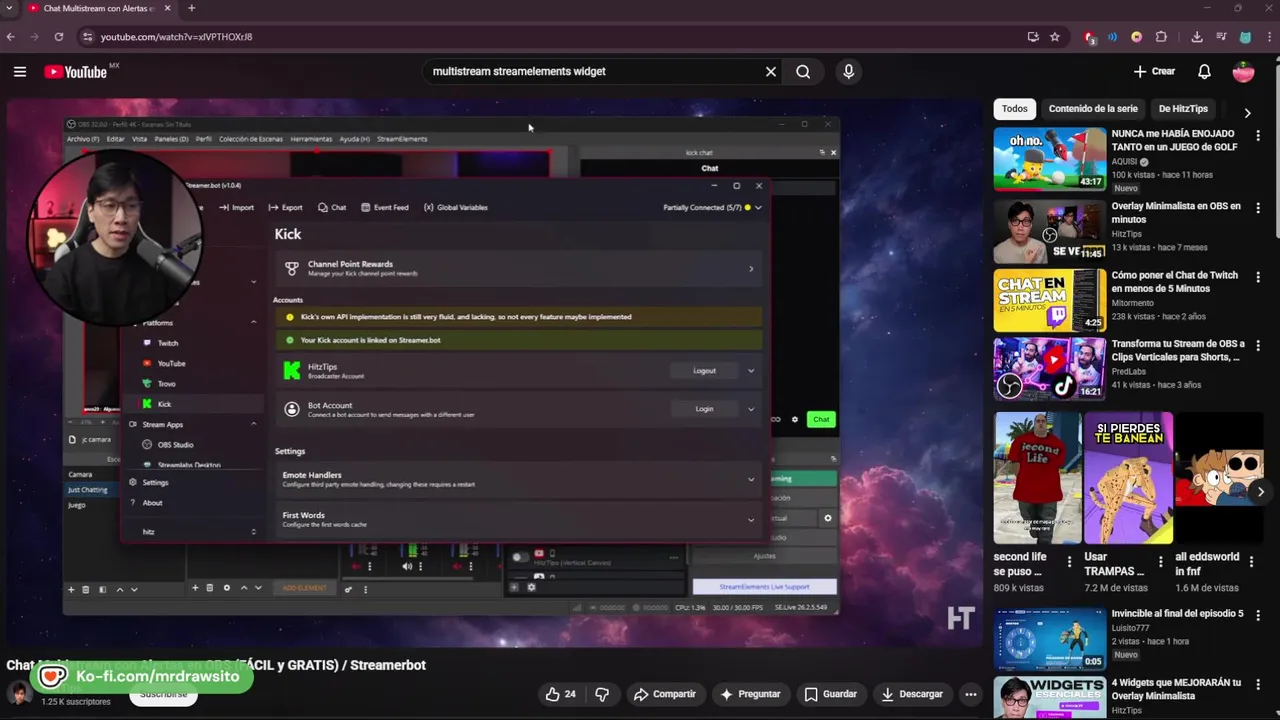The width and height of the screenshot is (1280, 720).
Task: Open the browser tab search dropdown
Action: [10, 9]
